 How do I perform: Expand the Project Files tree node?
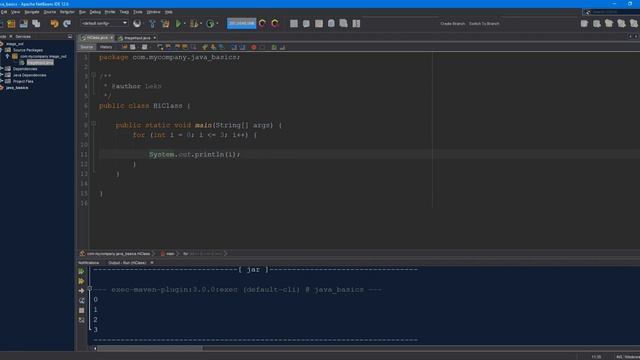(x=2, y=81)
